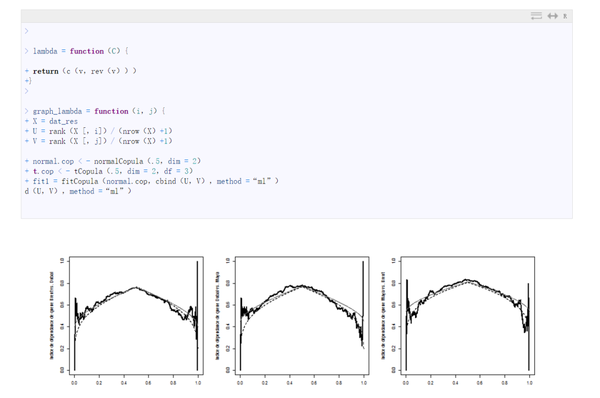The height and width of the screenshot is (398, 600).
Task: Click the last 'method = "ml"' line
Action: click(x=78, y=191)
